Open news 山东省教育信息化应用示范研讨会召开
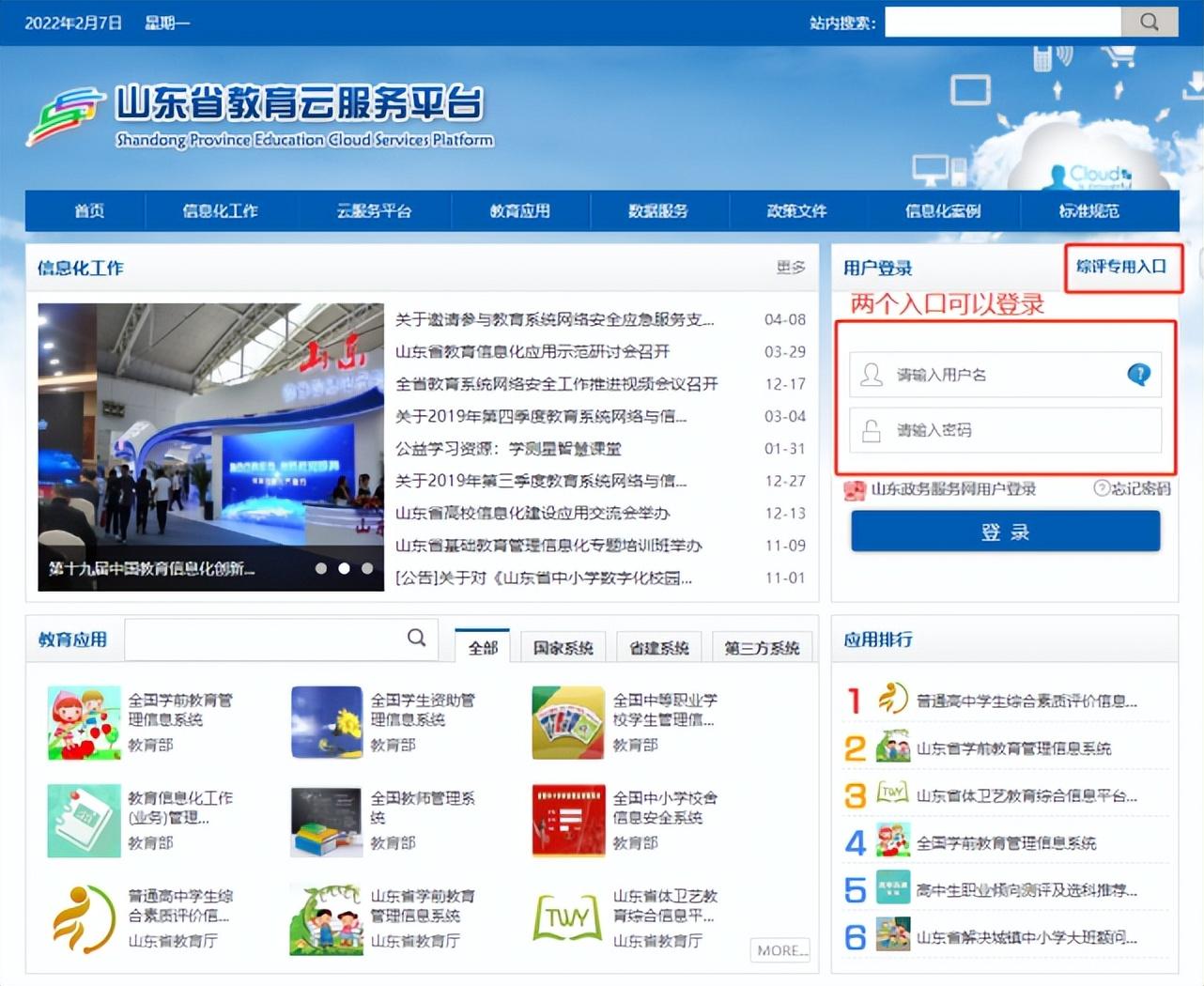 tap(533, 351)
